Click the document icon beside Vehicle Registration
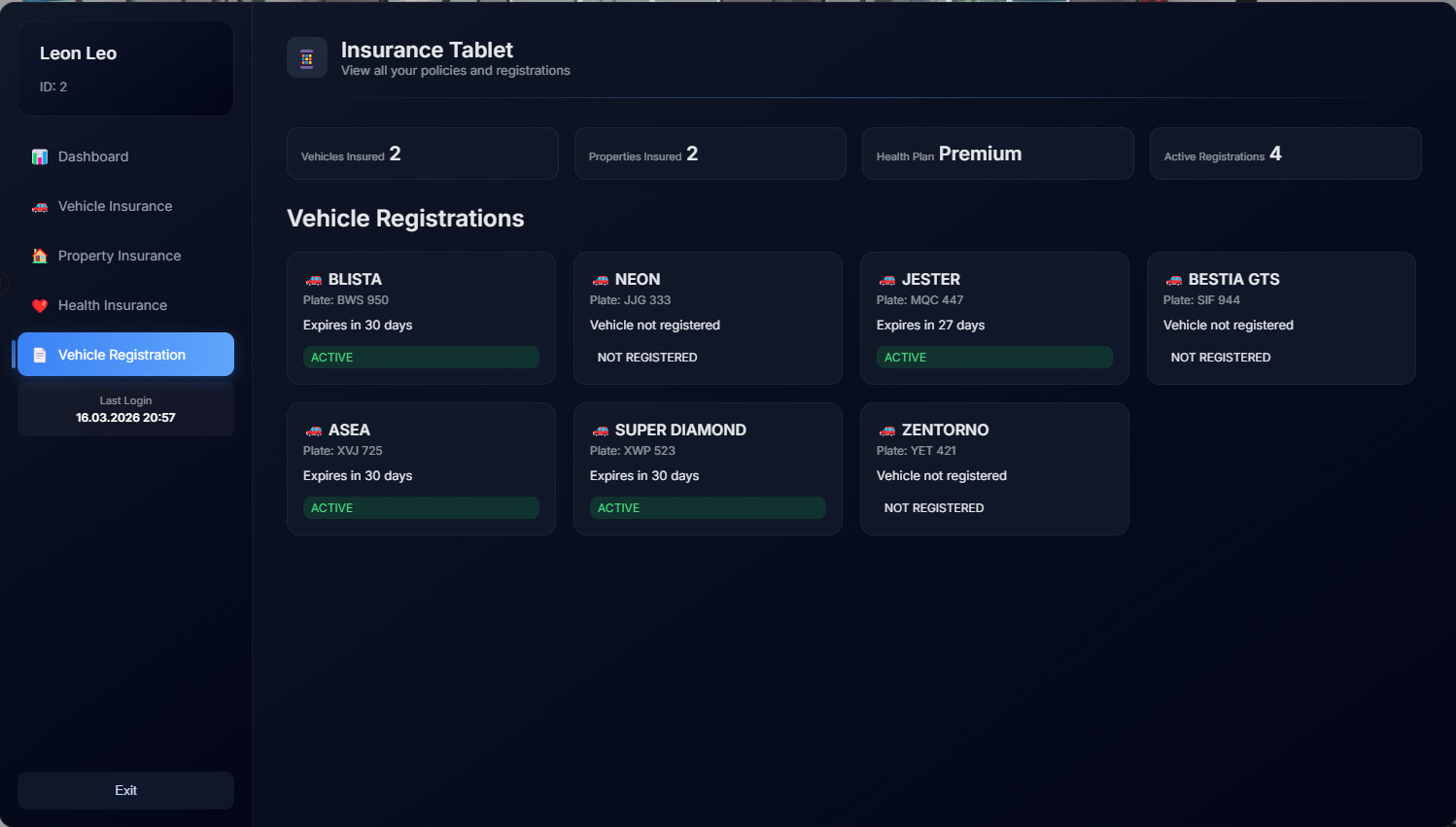This screenshot has height=827, width=1456. [x=40, y=355]
